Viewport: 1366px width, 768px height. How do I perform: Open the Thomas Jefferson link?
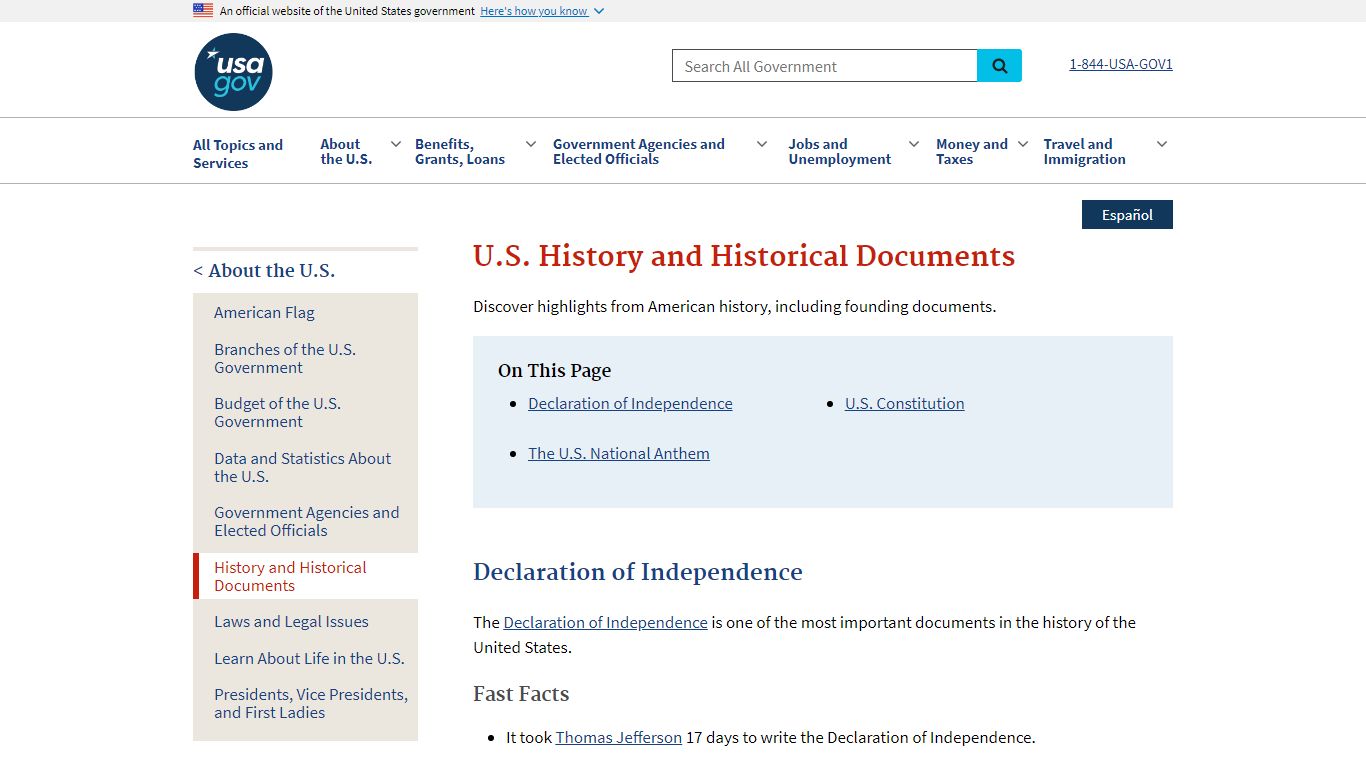[x=619, y=737]
